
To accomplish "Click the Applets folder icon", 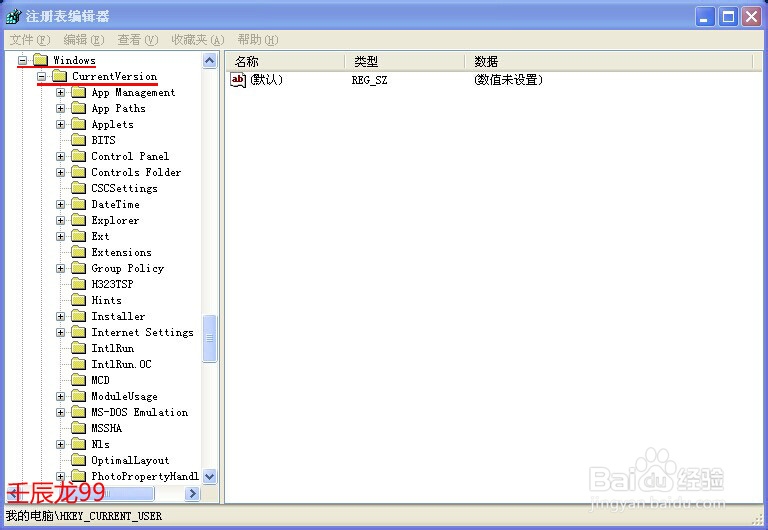I will click(x=78, y=124).
